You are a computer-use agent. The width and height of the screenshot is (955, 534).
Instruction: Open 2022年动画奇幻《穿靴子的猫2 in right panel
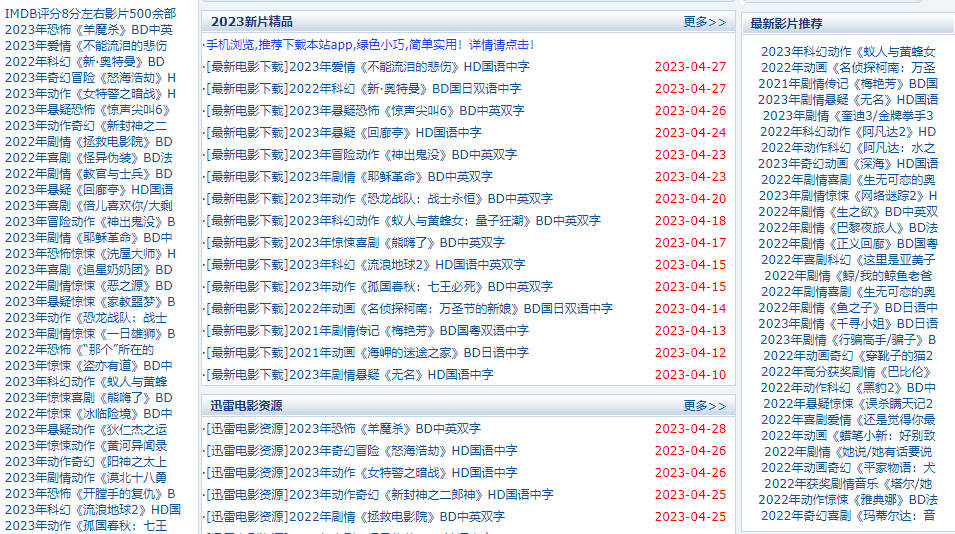point(848,356)
